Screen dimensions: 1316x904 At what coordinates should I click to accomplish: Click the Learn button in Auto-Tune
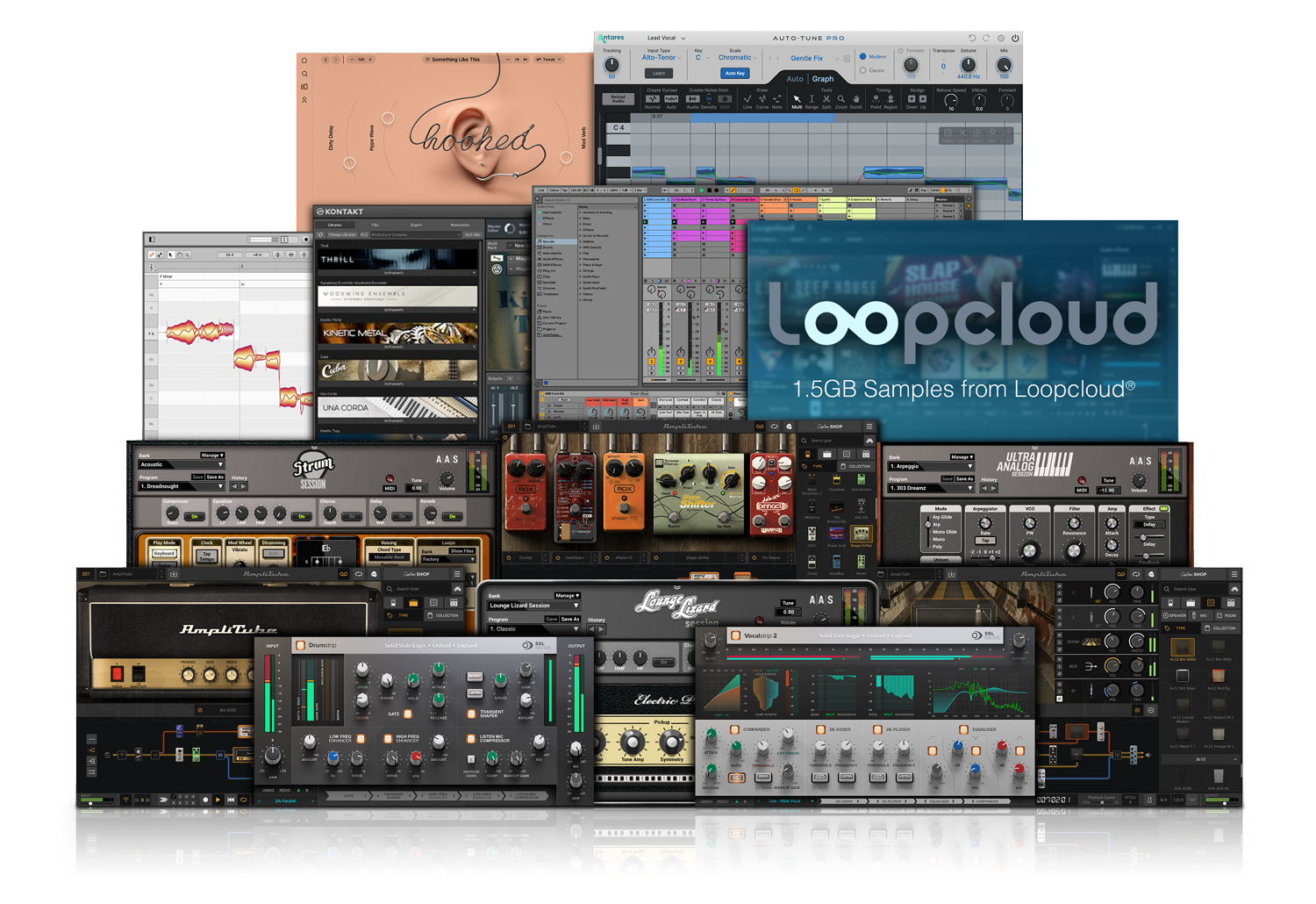coord(658,74)
